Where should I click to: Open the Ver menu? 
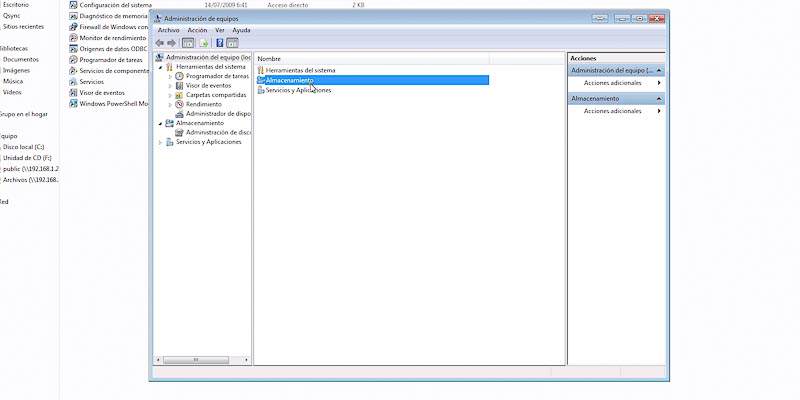click(x=220, y=31)
